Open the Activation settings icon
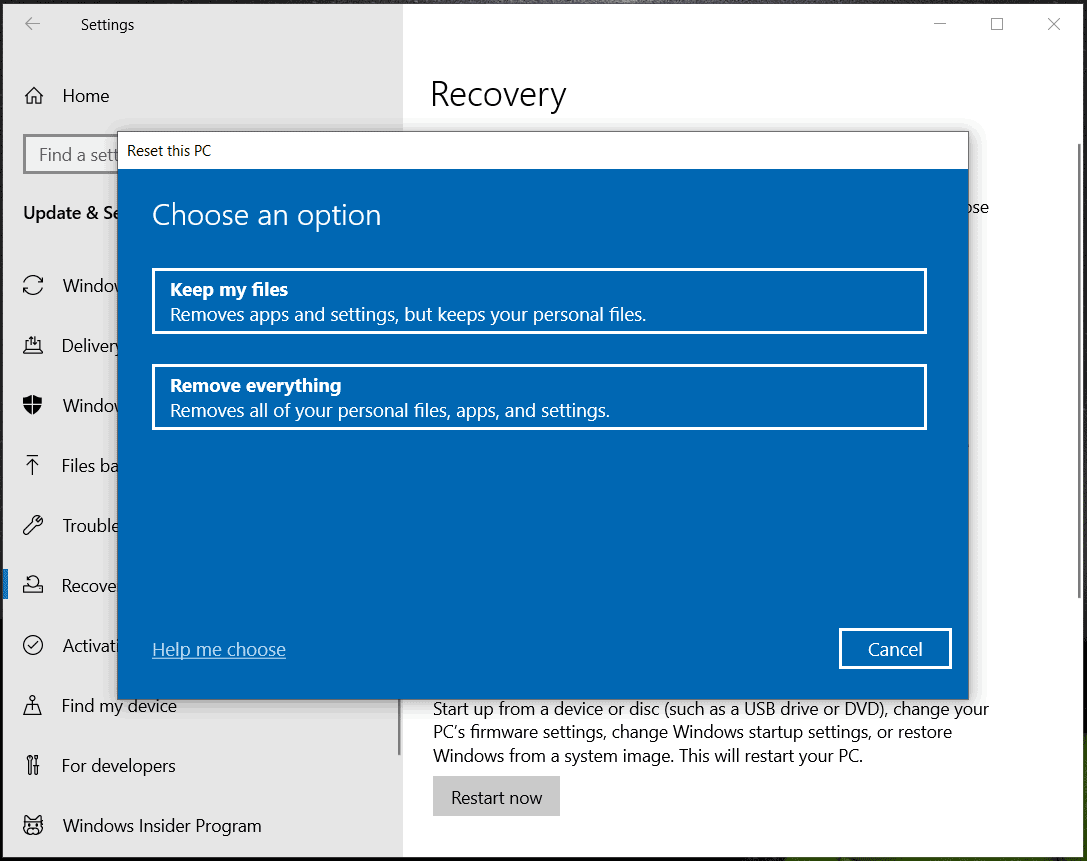Image resolution: width=1087 pixels, height=861 pixels. 35,645
